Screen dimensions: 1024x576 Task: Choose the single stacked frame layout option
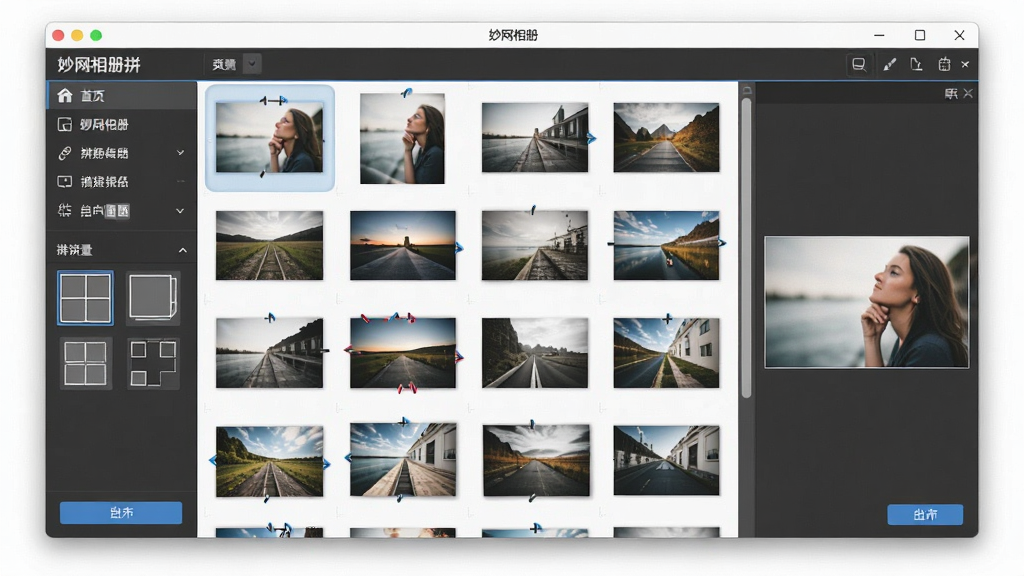[x=153, y=298]
